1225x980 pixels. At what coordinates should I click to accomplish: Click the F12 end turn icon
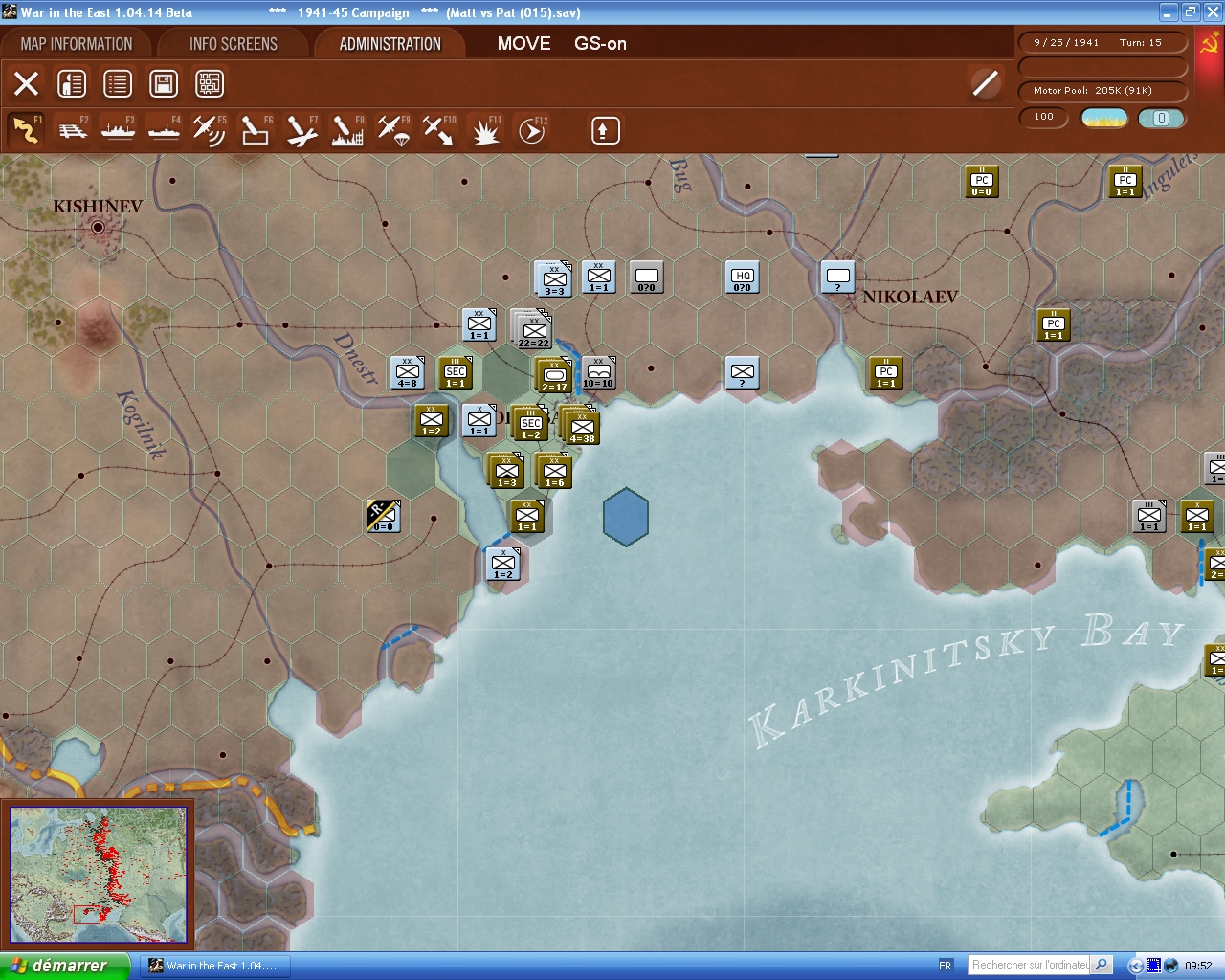tap(531, 130)
